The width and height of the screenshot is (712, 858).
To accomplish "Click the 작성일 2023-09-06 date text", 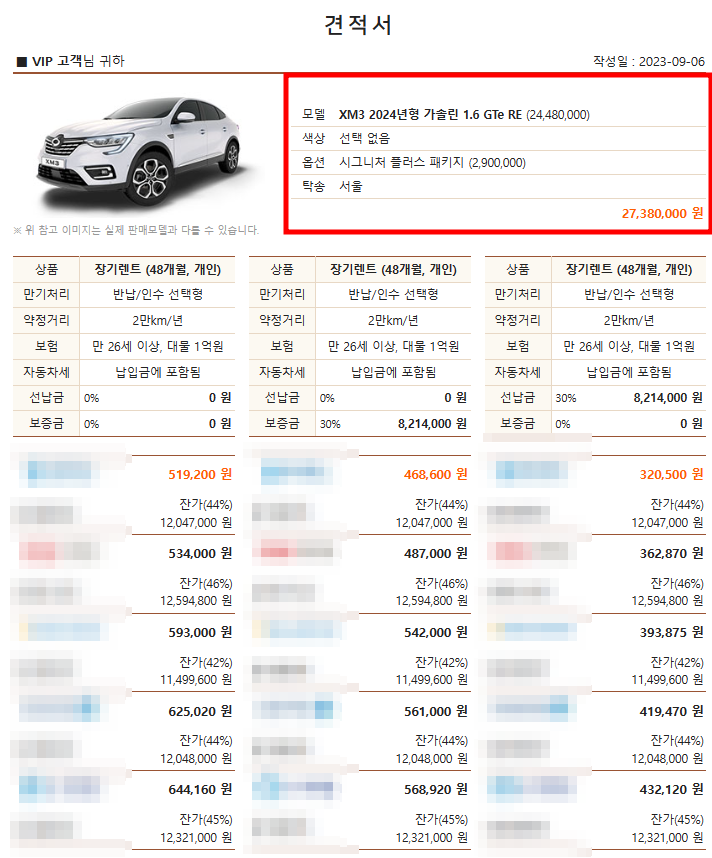I will [x=649, y=61].
